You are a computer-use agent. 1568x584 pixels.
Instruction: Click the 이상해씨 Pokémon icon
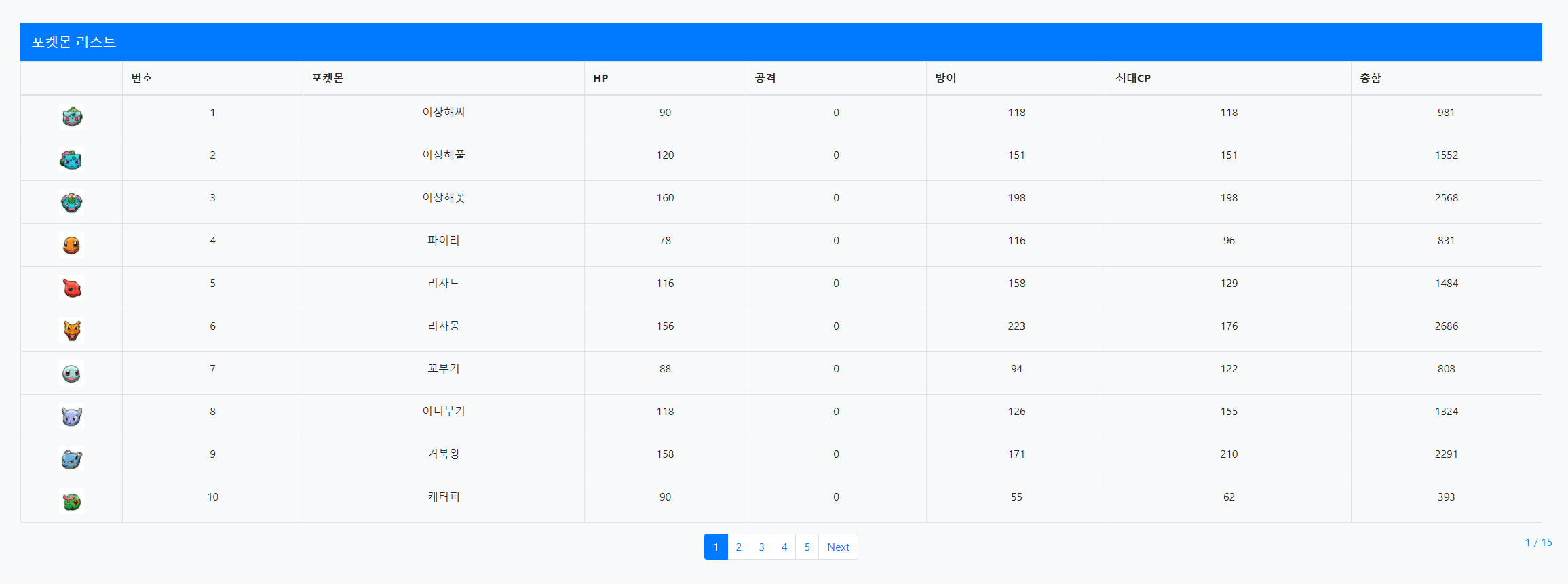(72, 117)
